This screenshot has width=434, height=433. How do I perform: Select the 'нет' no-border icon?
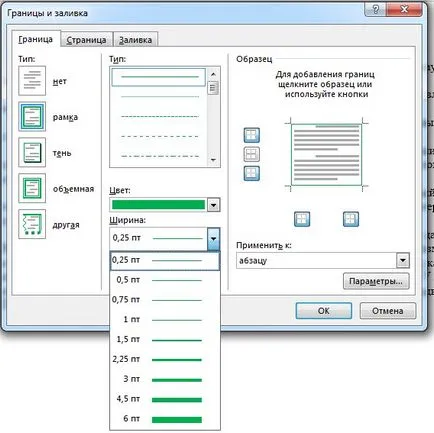pos(32,81)
